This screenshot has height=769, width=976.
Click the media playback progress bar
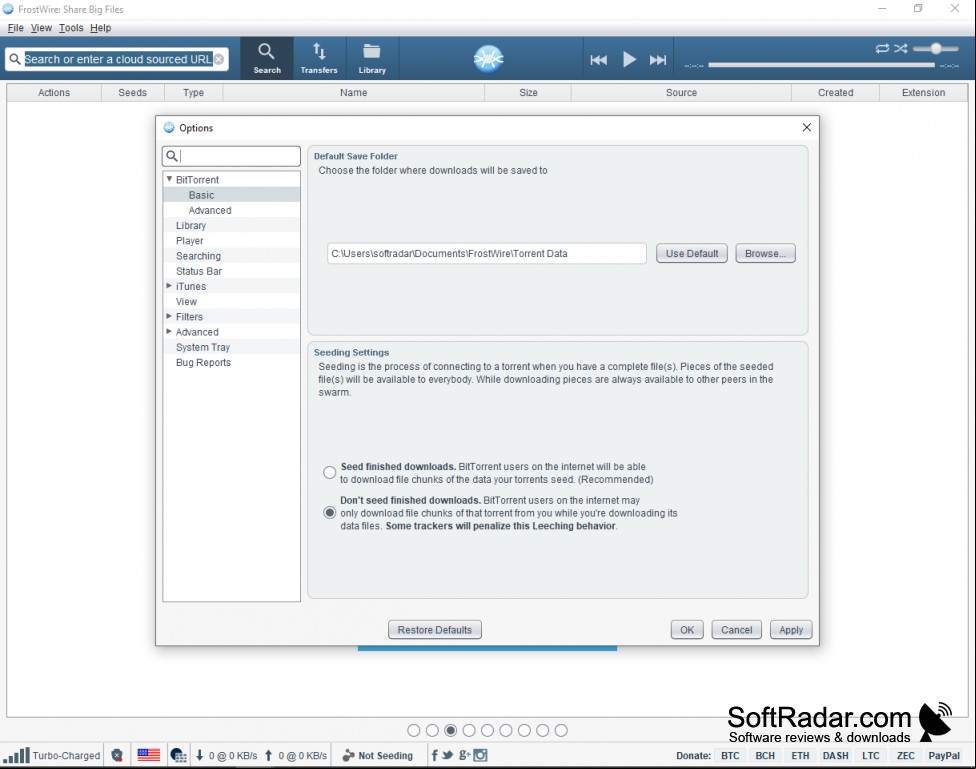click(x=821, y=65)
